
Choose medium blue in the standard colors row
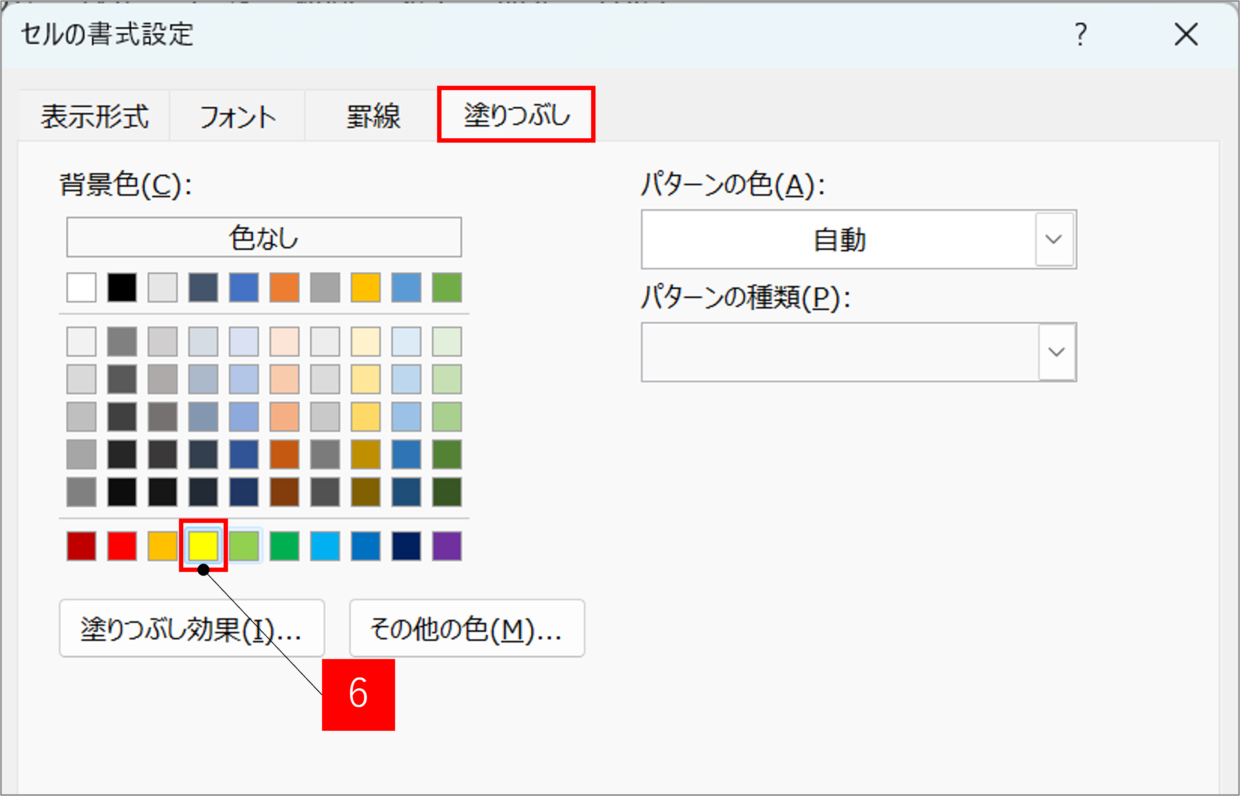366,546
